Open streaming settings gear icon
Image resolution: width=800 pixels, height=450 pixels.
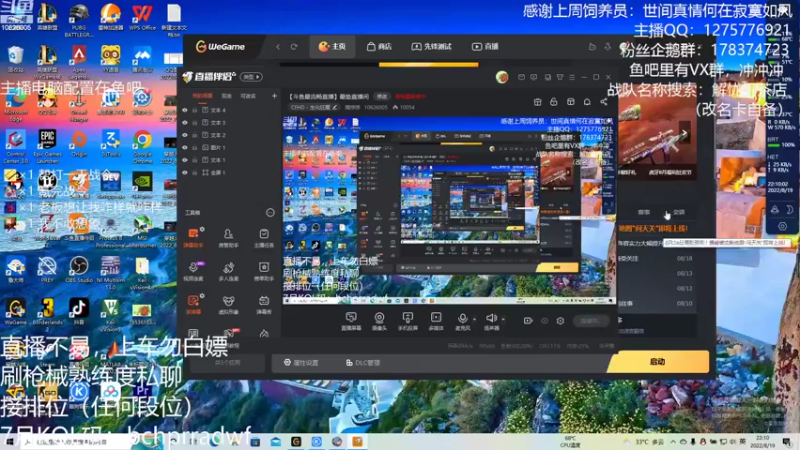point(560,321)
